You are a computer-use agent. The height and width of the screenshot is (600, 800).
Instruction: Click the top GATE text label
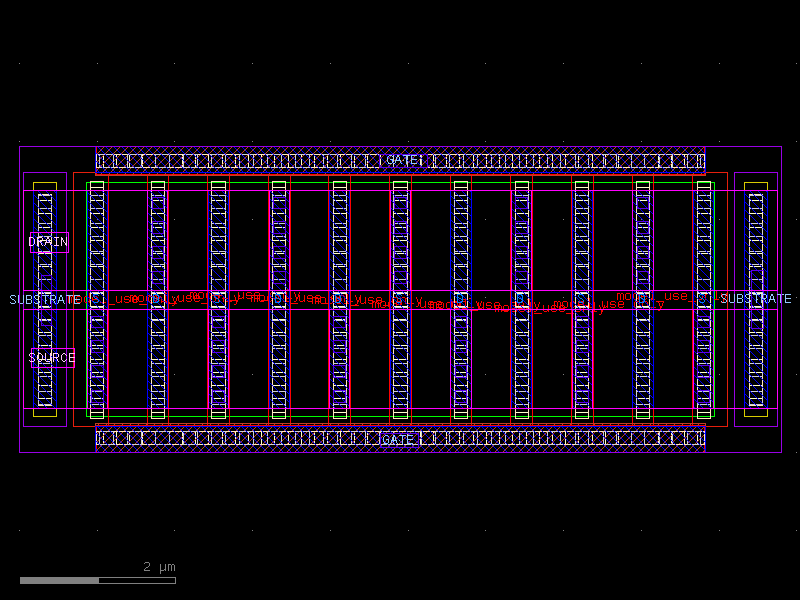click(x=399, y=159)
